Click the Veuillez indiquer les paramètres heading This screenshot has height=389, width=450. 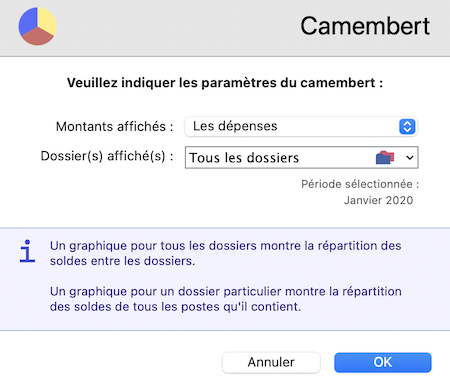pyautogui.click(x=225, y=83)
